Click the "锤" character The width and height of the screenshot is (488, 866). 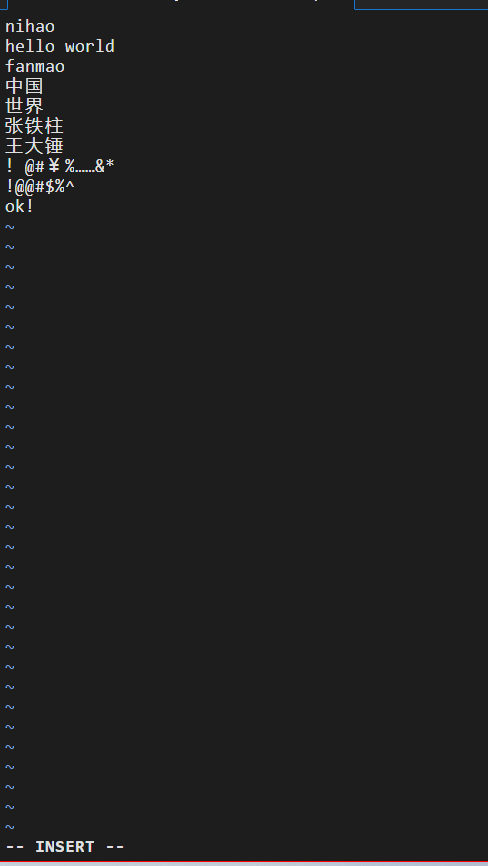(55, 146)
